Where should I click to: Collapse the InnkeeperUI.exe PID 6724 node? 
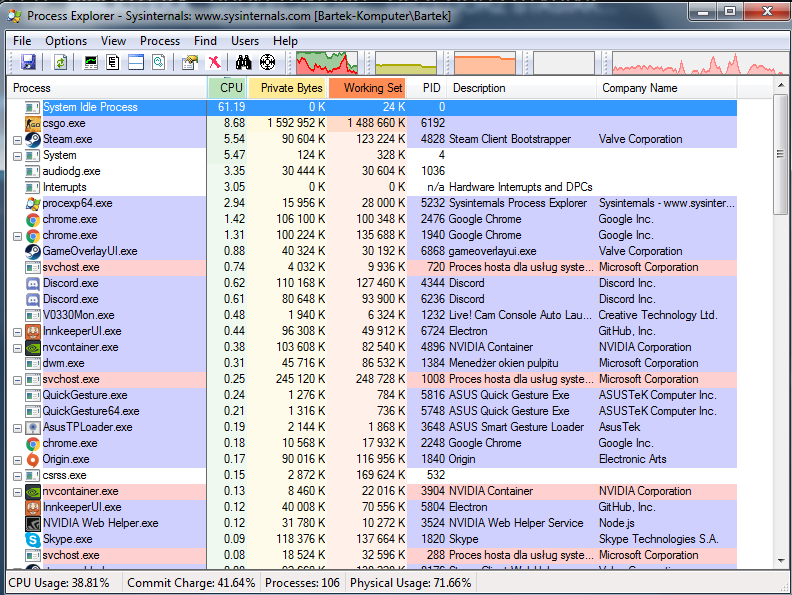[17, 332]
